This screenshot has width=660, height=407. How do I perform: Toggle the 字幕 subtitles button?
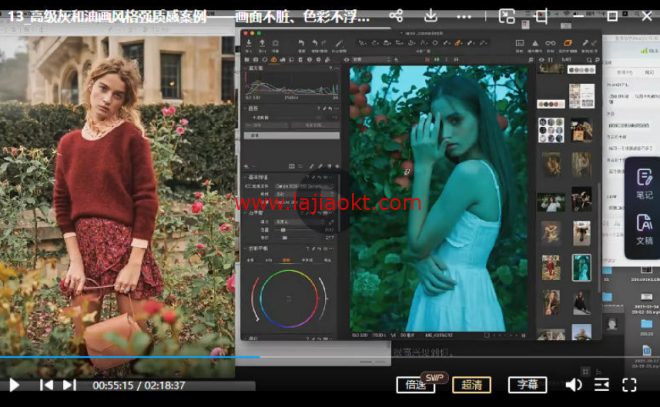click(x=527, y=385)
